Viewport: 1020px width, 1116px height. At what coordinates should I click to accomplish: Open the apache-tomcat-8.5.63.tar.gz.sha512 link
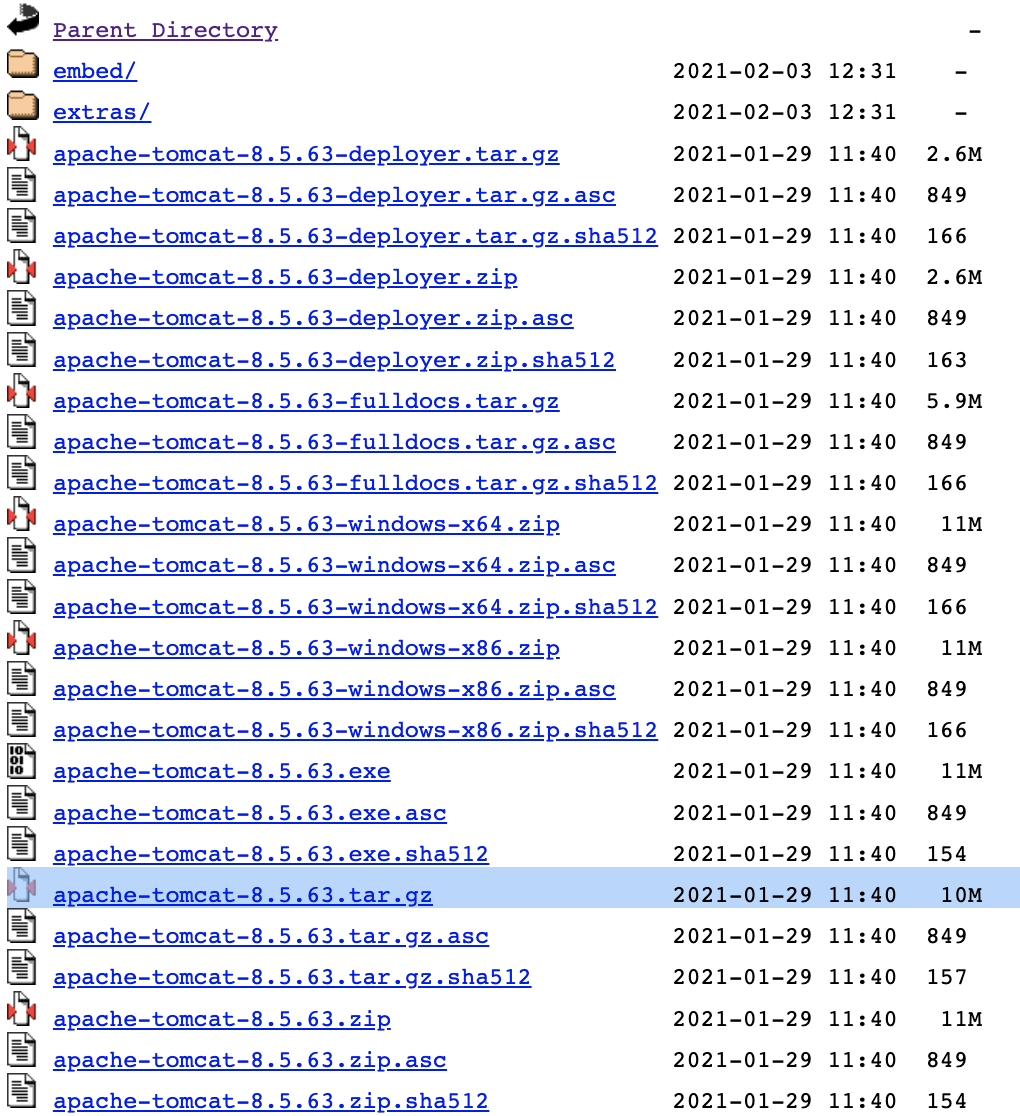pos(292,978)
